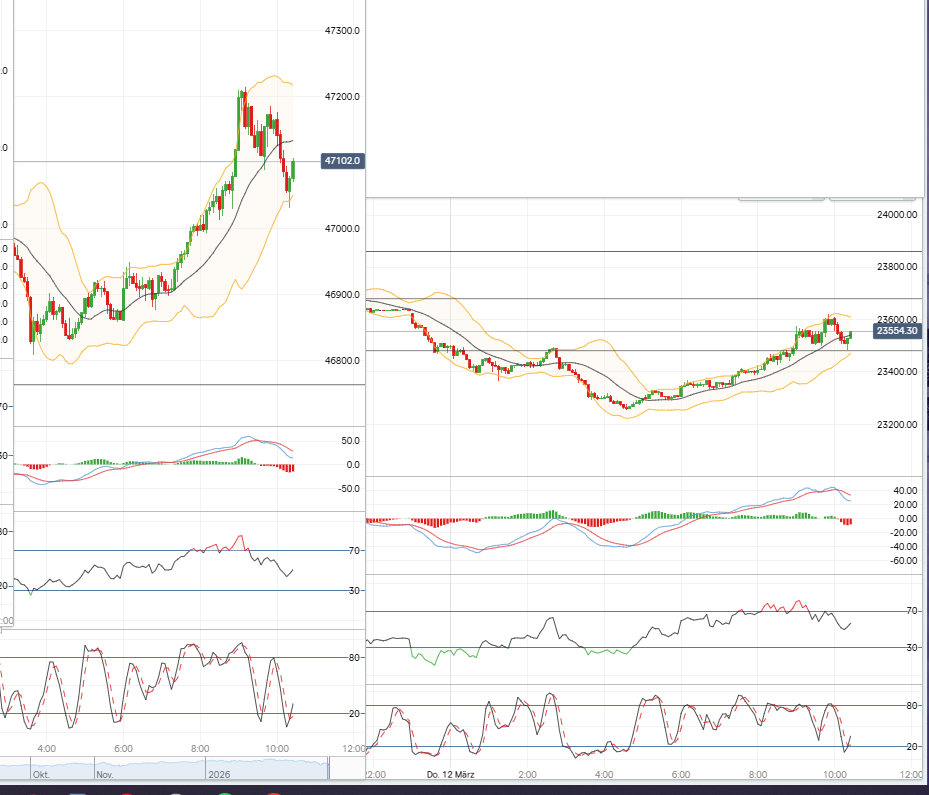Click the left RSI panel's 70 level label
Image resolution: width=929 pixels, height=795 pixels.
pyautogui.click(x=354, y=551)
